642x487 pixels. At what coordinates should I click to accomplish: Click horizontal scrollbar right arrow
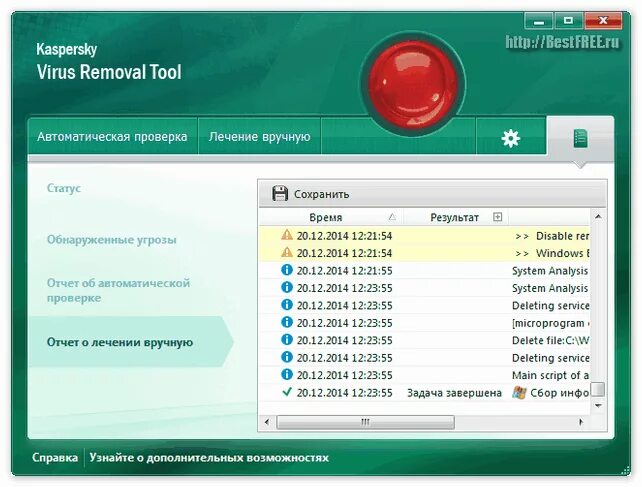click(581, 422)
